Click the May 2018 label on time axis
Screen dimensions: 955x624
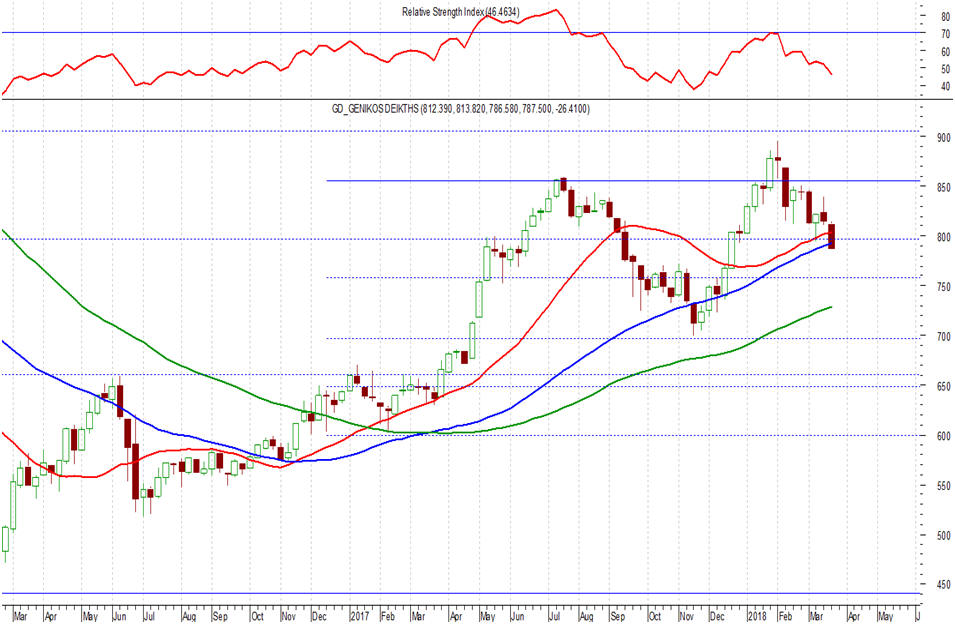tap(885, 616)
